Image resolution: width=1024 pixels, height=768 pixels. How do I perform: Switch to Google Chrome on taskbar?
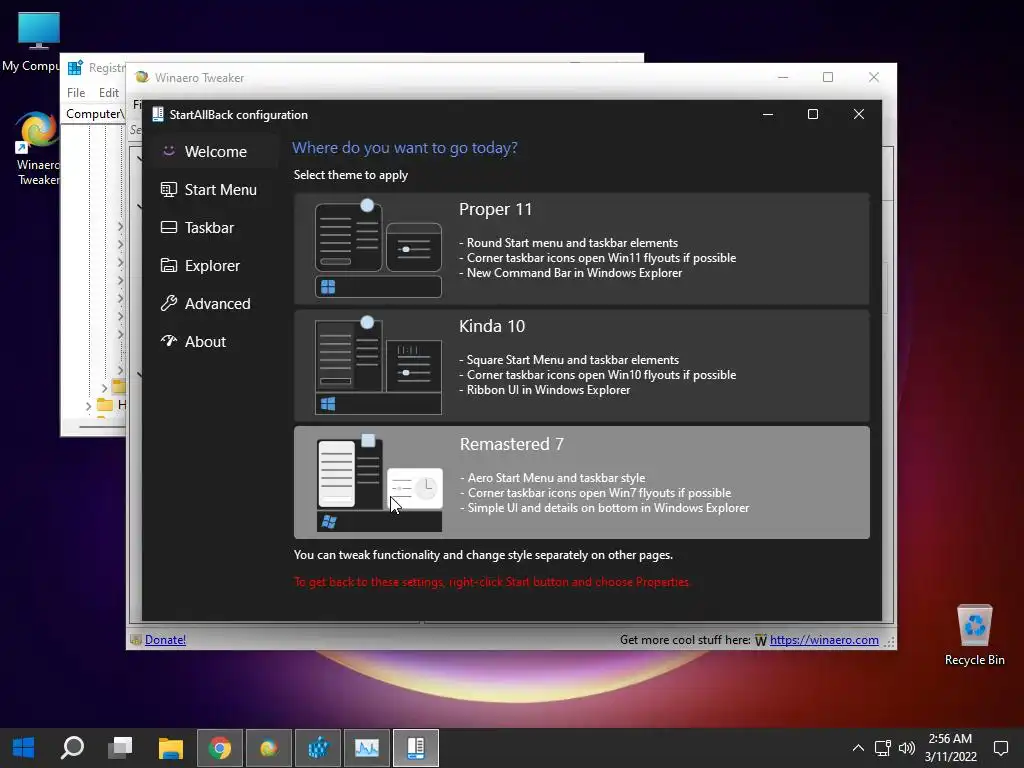pos(220,748)
